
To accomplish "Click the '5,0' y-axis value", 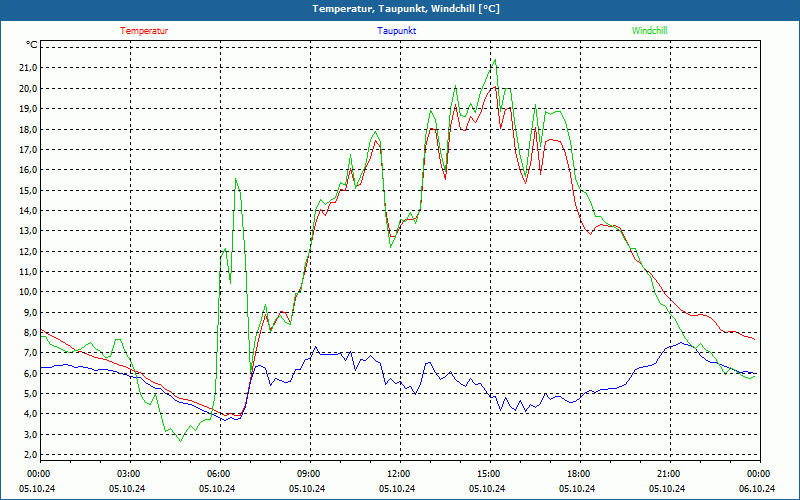I will pyautogui.click(x=31, y=393).
